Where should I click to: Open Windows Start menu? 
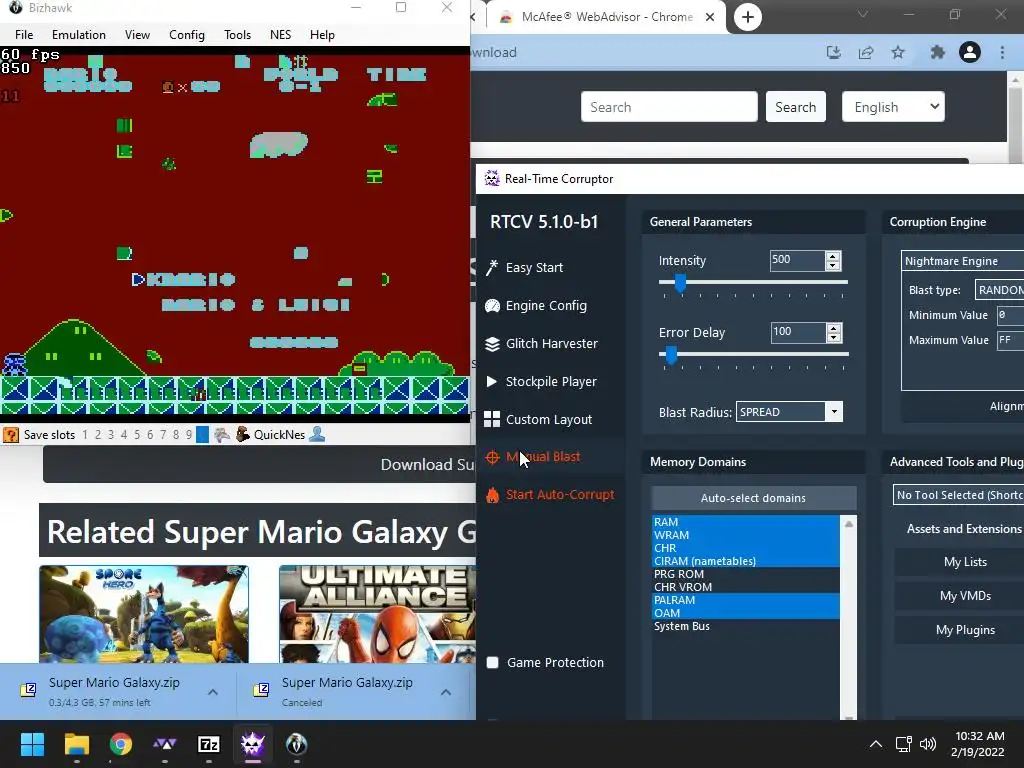pyautogui.click(x=32, y=744)
